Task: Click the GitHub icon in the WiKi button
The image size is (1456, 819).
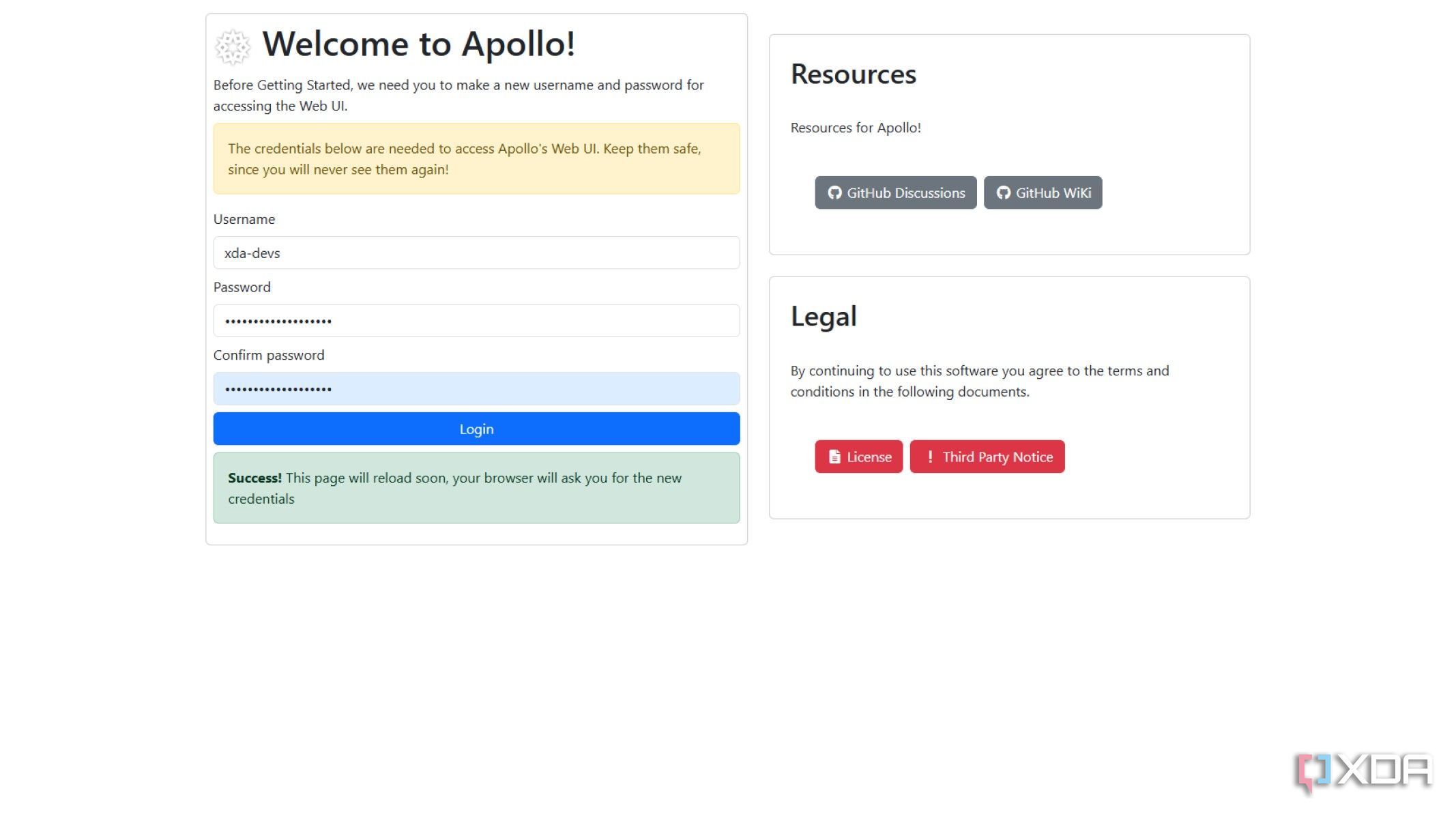Action: (1003, 193)
